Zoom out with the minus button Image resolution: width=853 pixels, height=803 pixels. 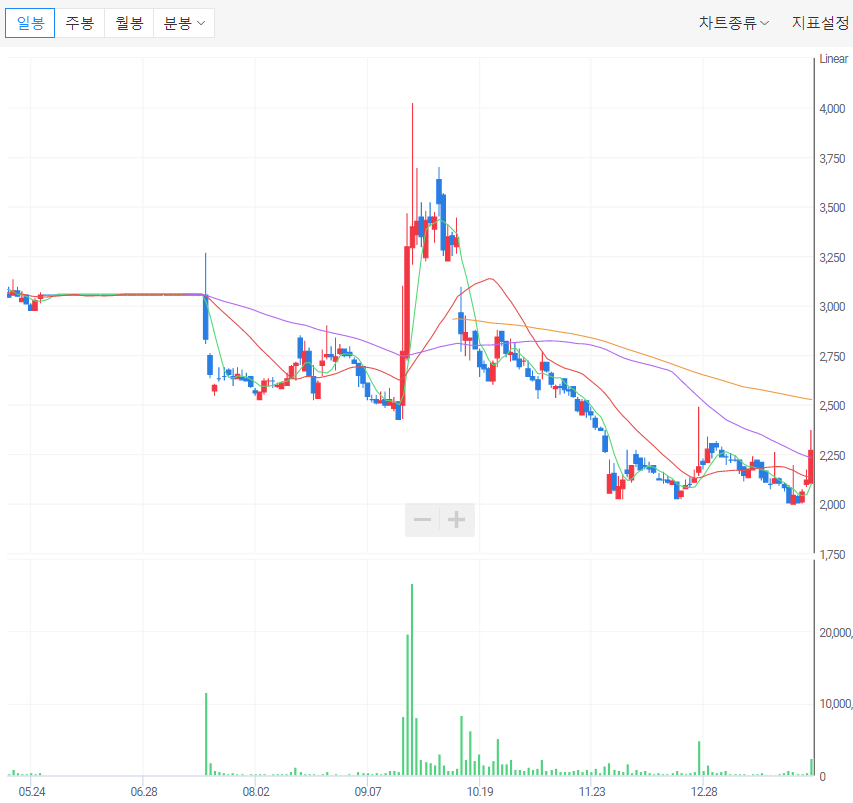click(422, 520)
